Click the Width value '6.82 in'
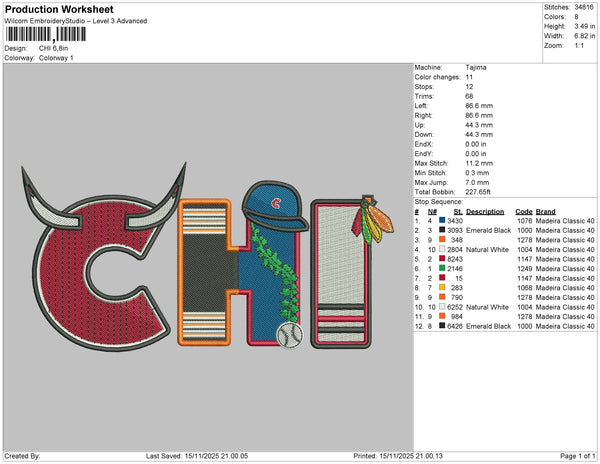Screen dimensions: 600x464 584,36
